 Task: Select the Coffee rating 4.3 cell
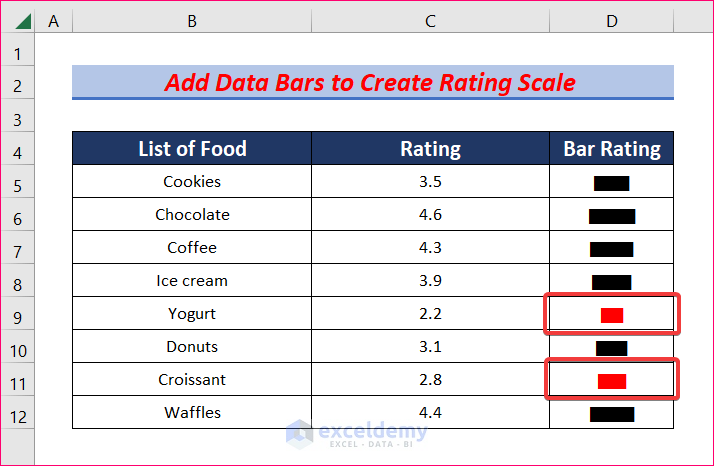(x=430, y=248)
